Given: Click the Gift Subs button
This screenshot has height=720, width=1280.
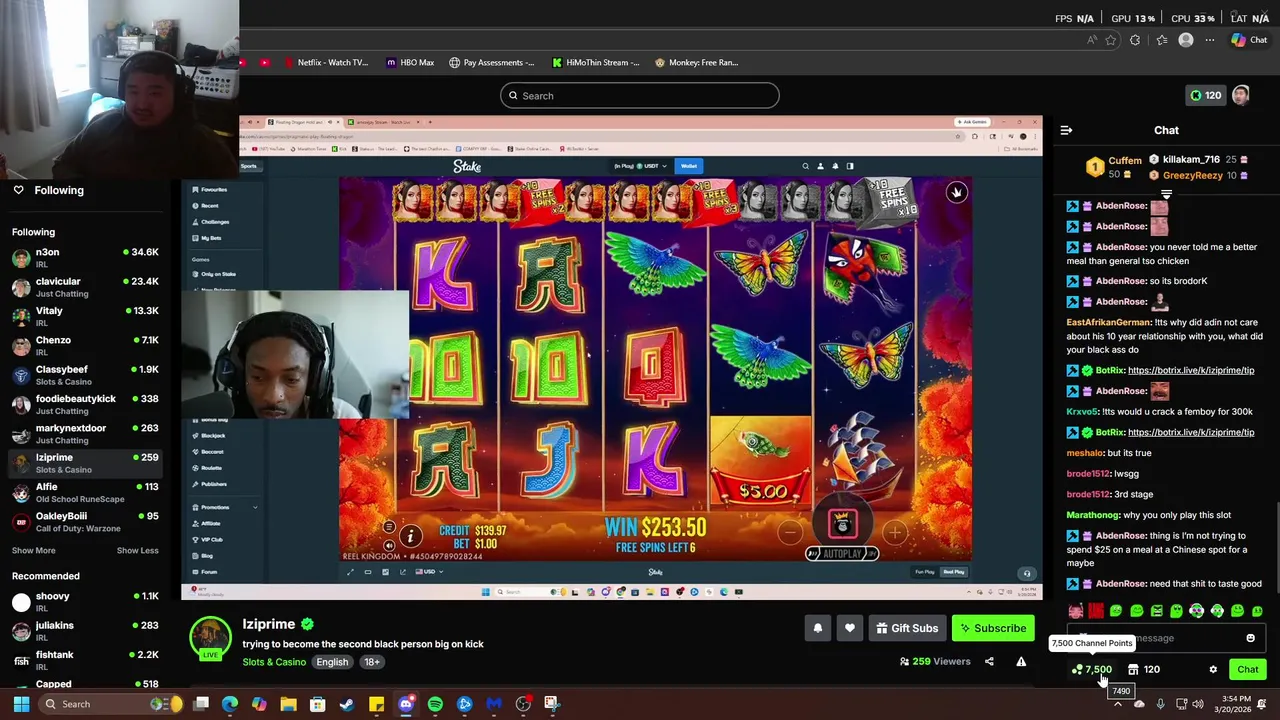Looking at the screenshot, I should [x=907, y=628].
